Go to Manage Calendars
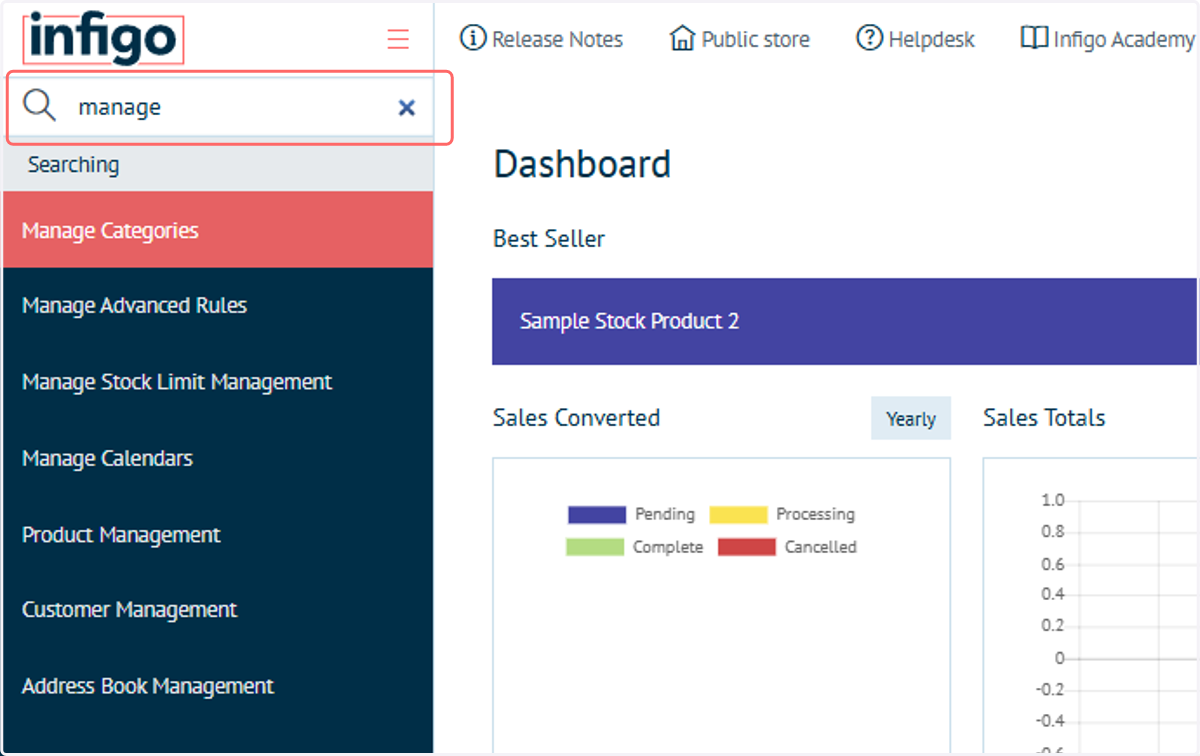The image size is (1200, 756). click(x=218, y=458)
